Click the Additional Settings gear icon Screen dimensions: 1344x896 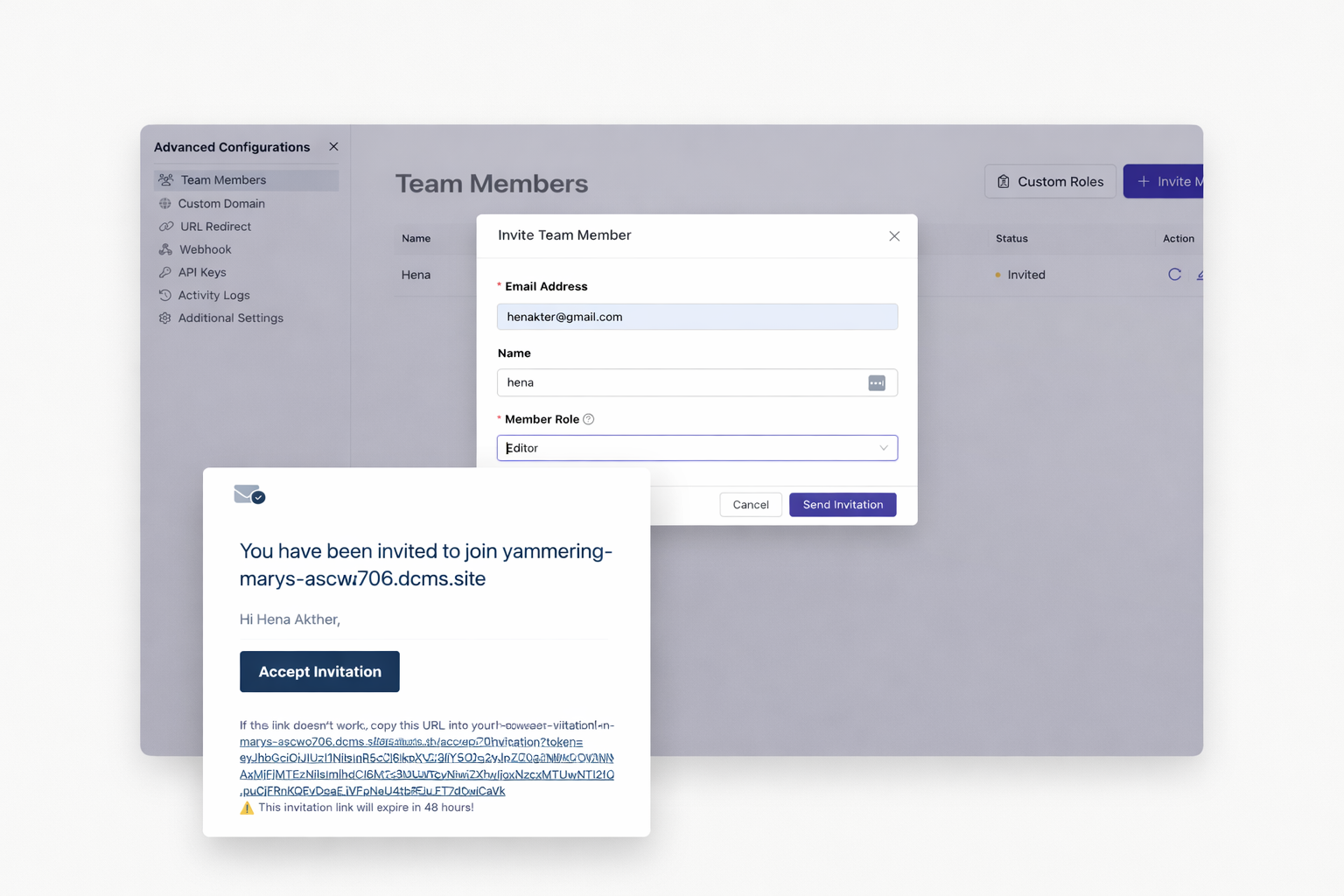click(x=165, y=318)
